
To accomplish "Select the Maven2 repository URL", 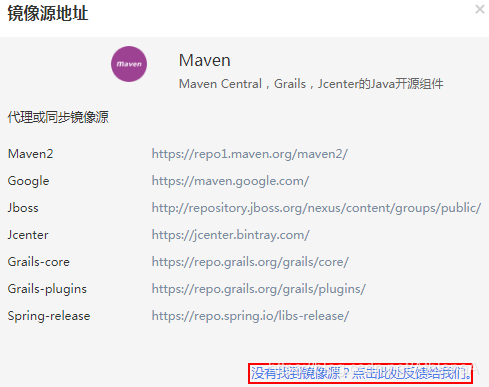I will point(250,154).
